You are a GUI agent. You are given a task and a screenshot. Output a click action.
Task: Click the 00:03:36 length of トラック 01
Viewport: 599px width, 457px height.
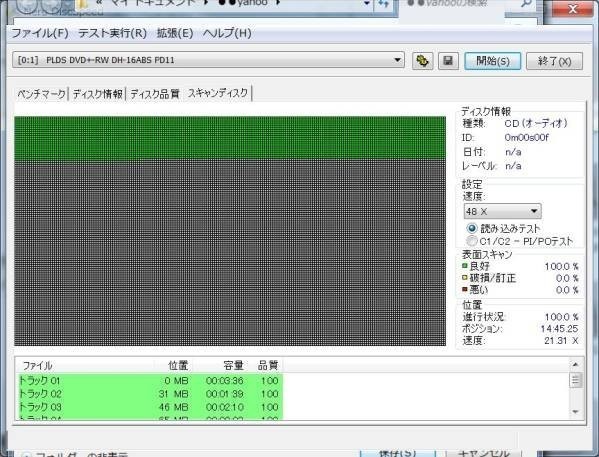[225, 381]
